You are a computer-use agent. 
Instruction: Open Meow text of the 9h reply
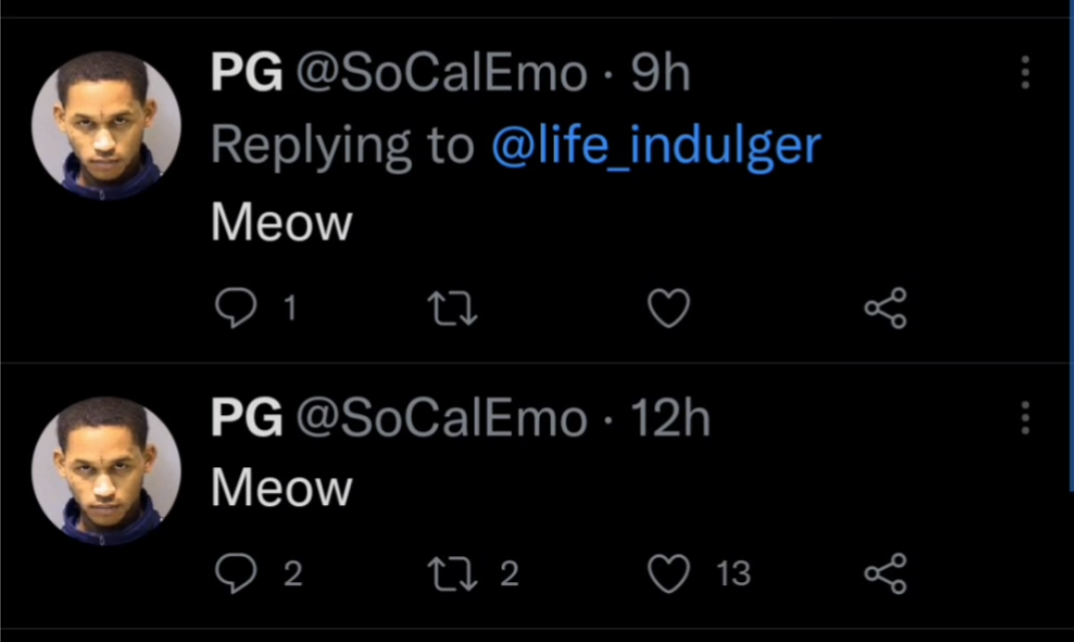[282, 222]
